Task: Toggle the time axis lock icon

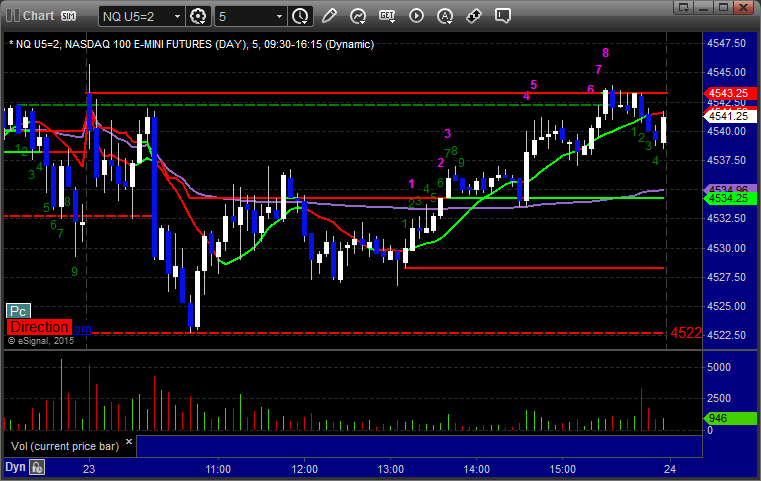Action: click(37, 467)
